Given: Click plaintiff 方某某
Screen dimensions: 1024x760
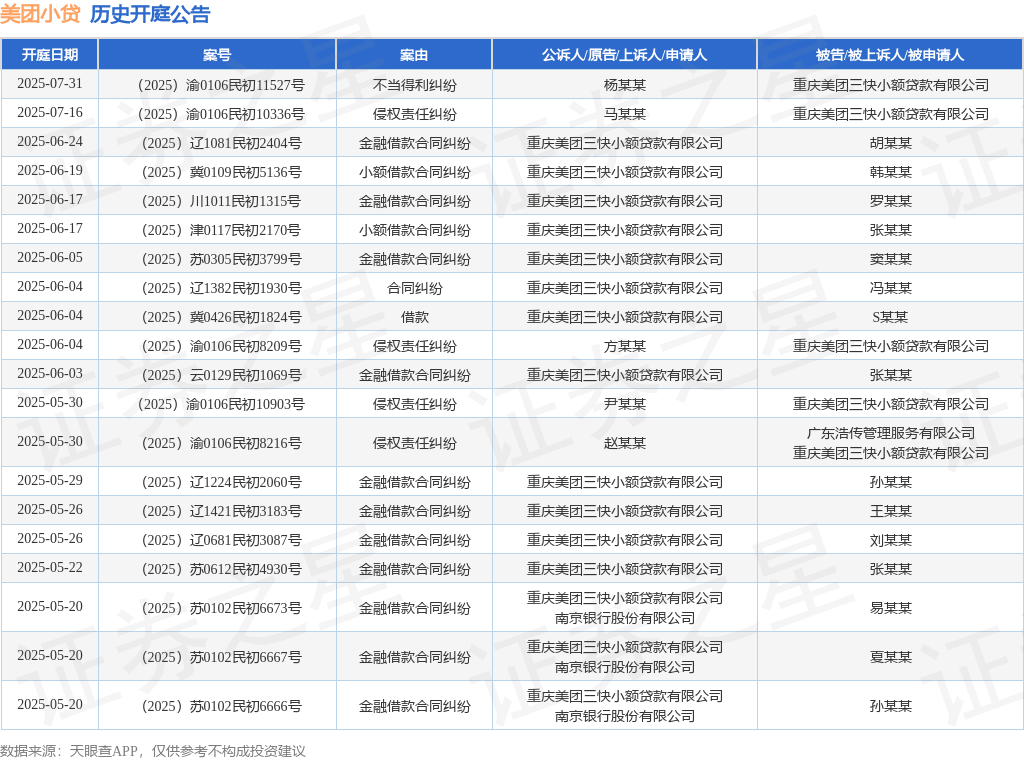Looking at the screenshot, I should [624, 346].
